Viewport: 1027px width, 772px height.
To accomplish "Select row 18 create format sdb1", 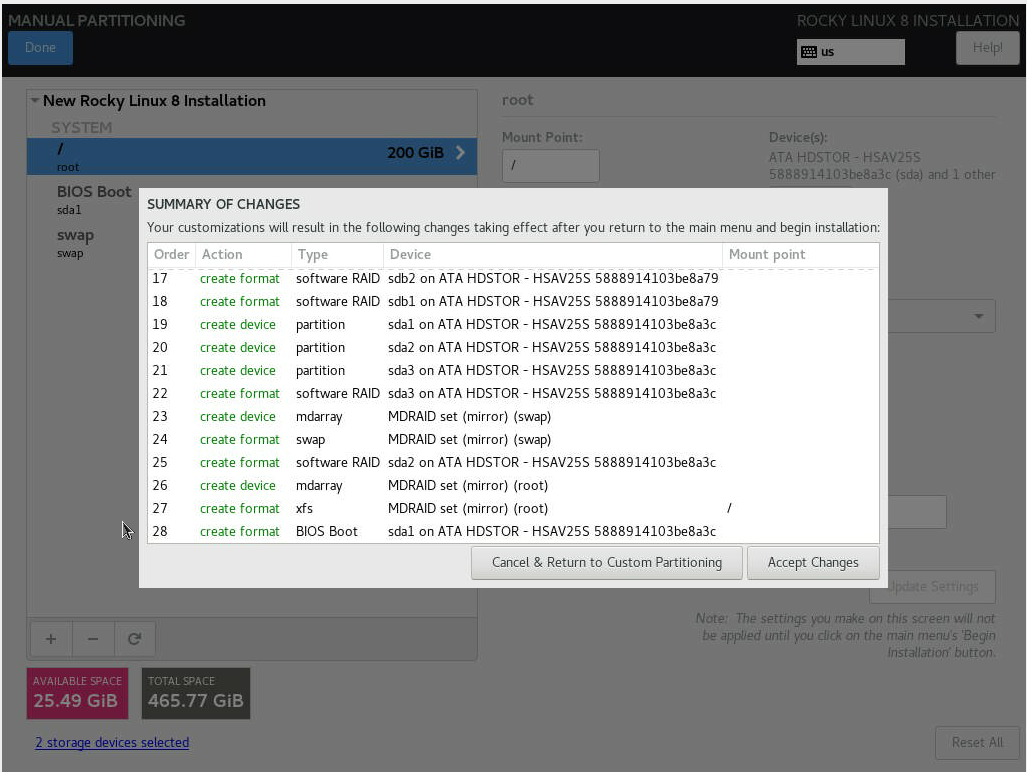I will [x=513, y=301].
